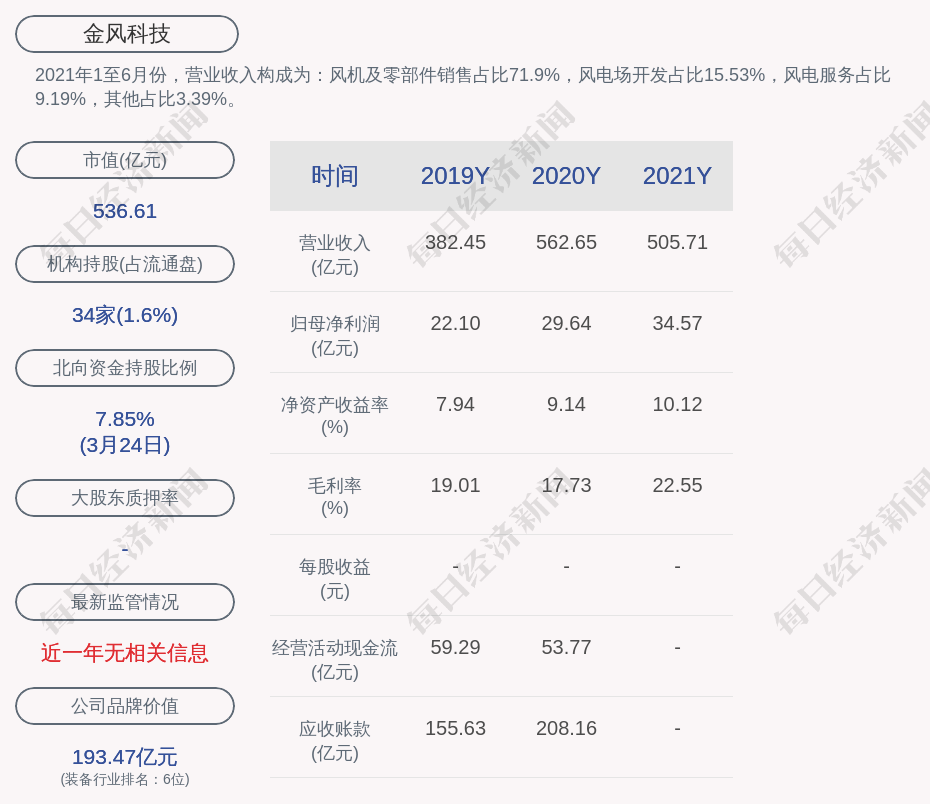Image resolution: width=930 pixels, height=804 pixels.
Task: Click the 应收账款 2020Y value 208.16
Action: tap(566, 729)
